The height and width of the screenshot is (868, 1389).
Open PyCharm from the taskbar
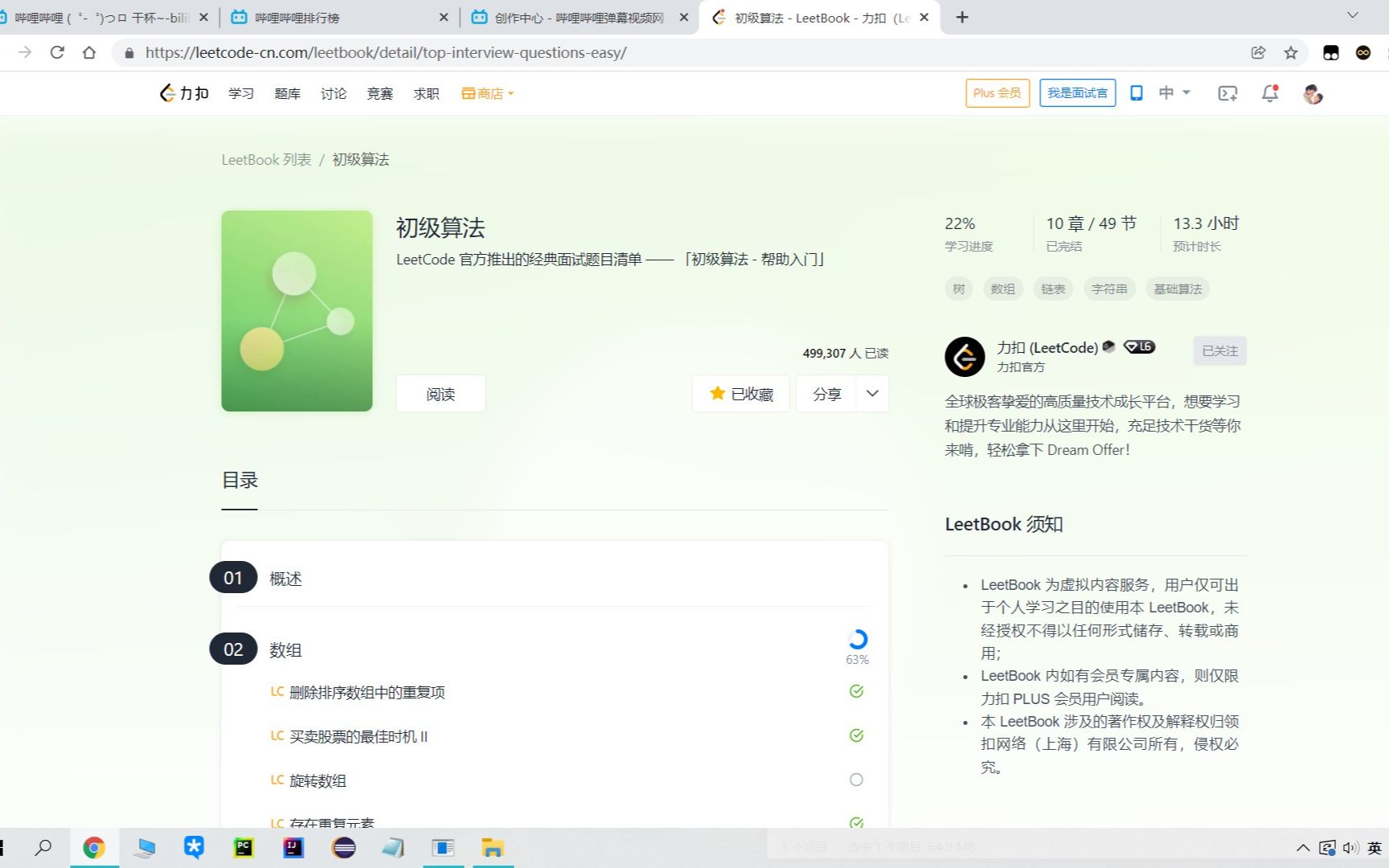point(243,847)
